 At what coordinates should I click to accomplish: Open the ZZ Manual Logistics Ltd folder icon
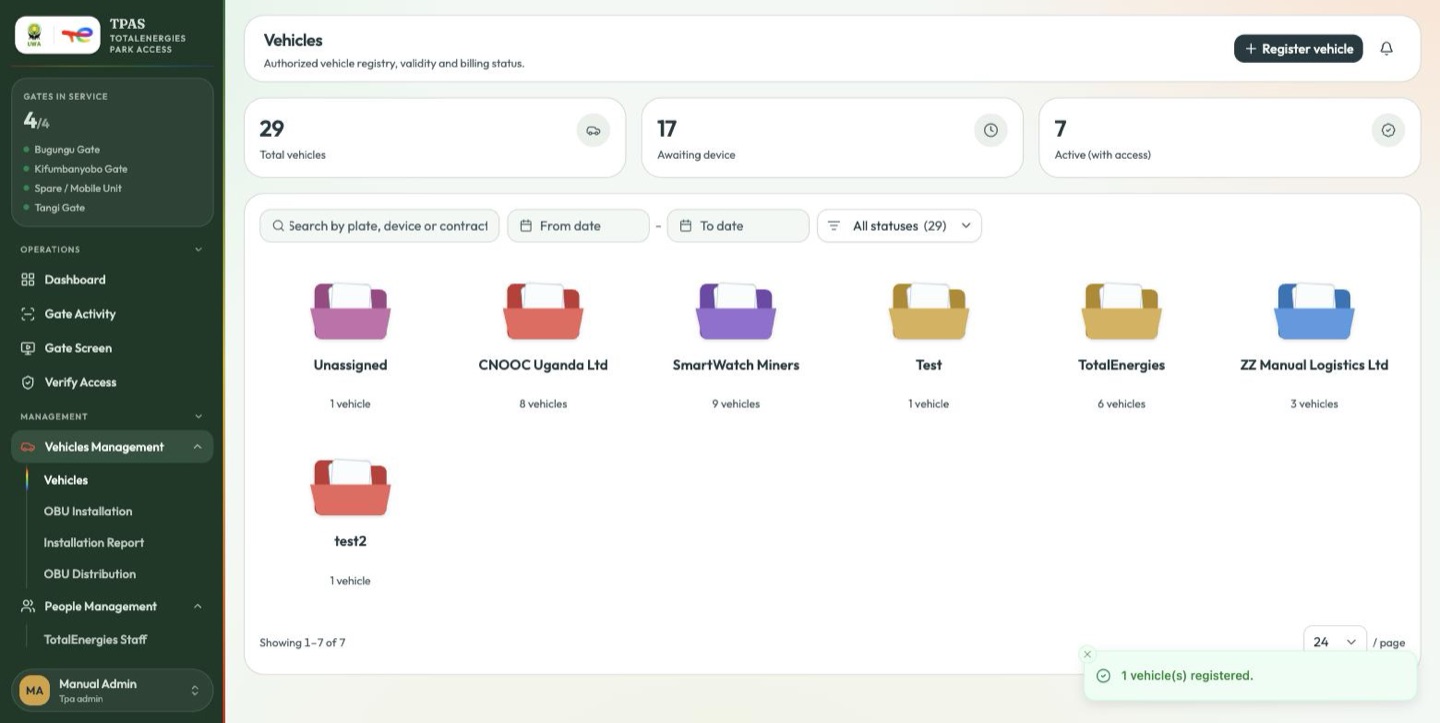click(x=1314, y=311)
